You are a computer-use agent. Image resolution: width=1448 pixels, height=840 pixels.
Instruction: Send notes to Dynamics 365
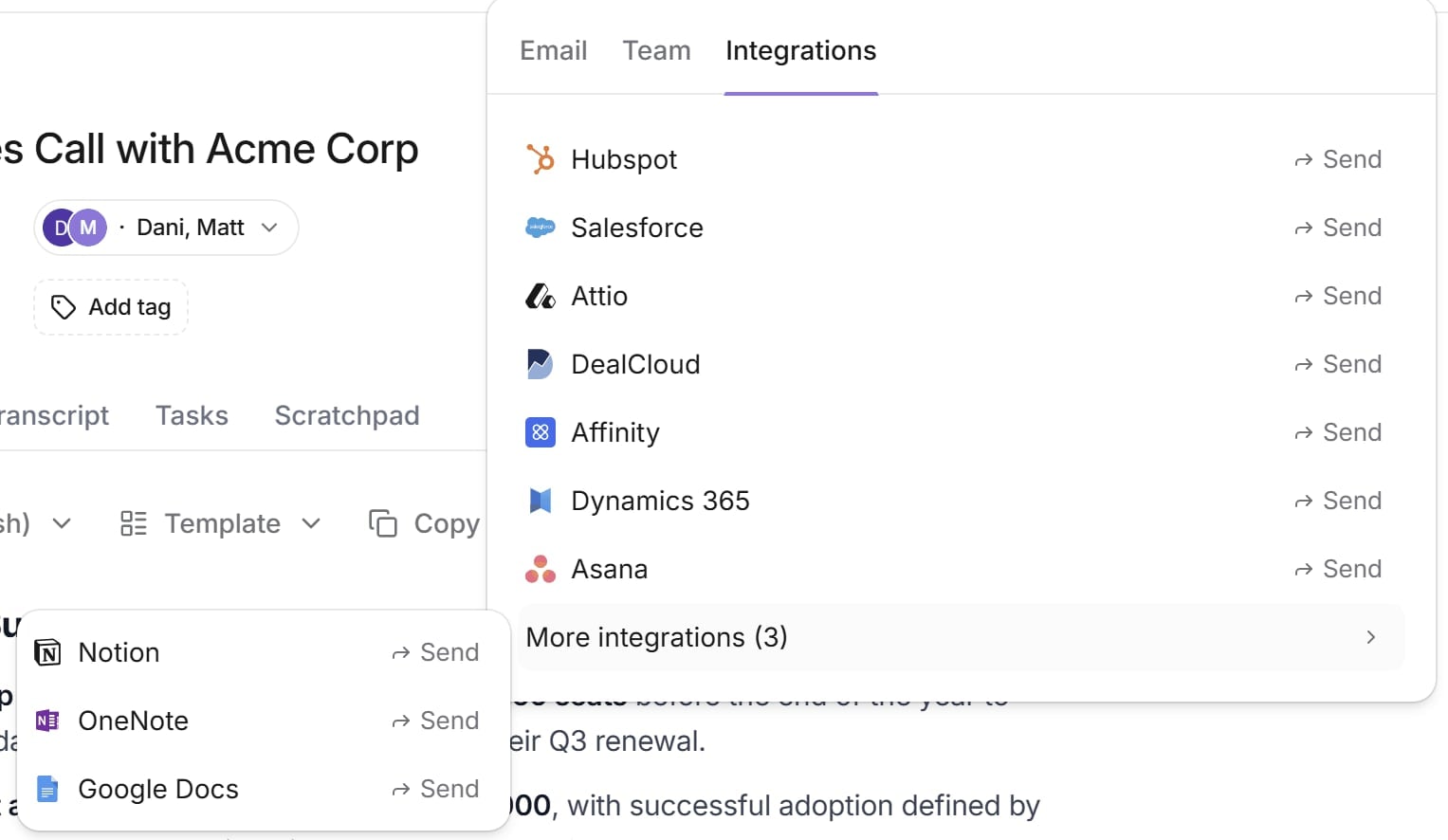point(1338,501)
